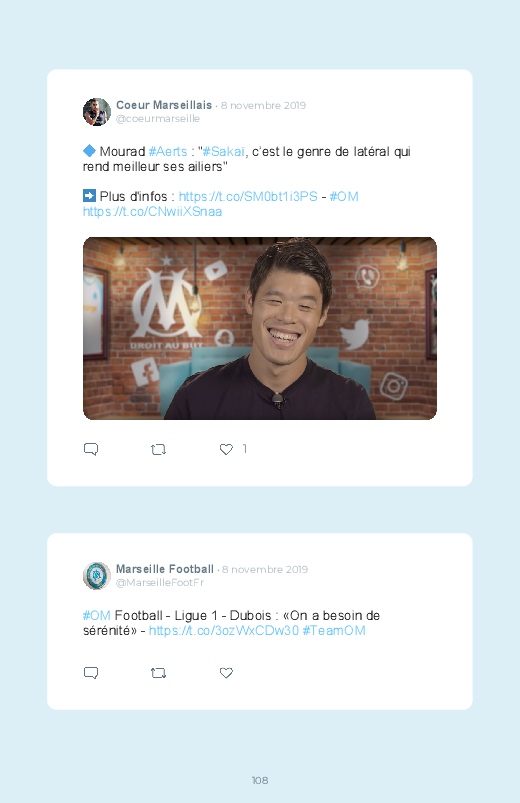Open the t.co/CNwiiXSnaa link
This screenshot has height=803, width=520.
tap(152, 212)
